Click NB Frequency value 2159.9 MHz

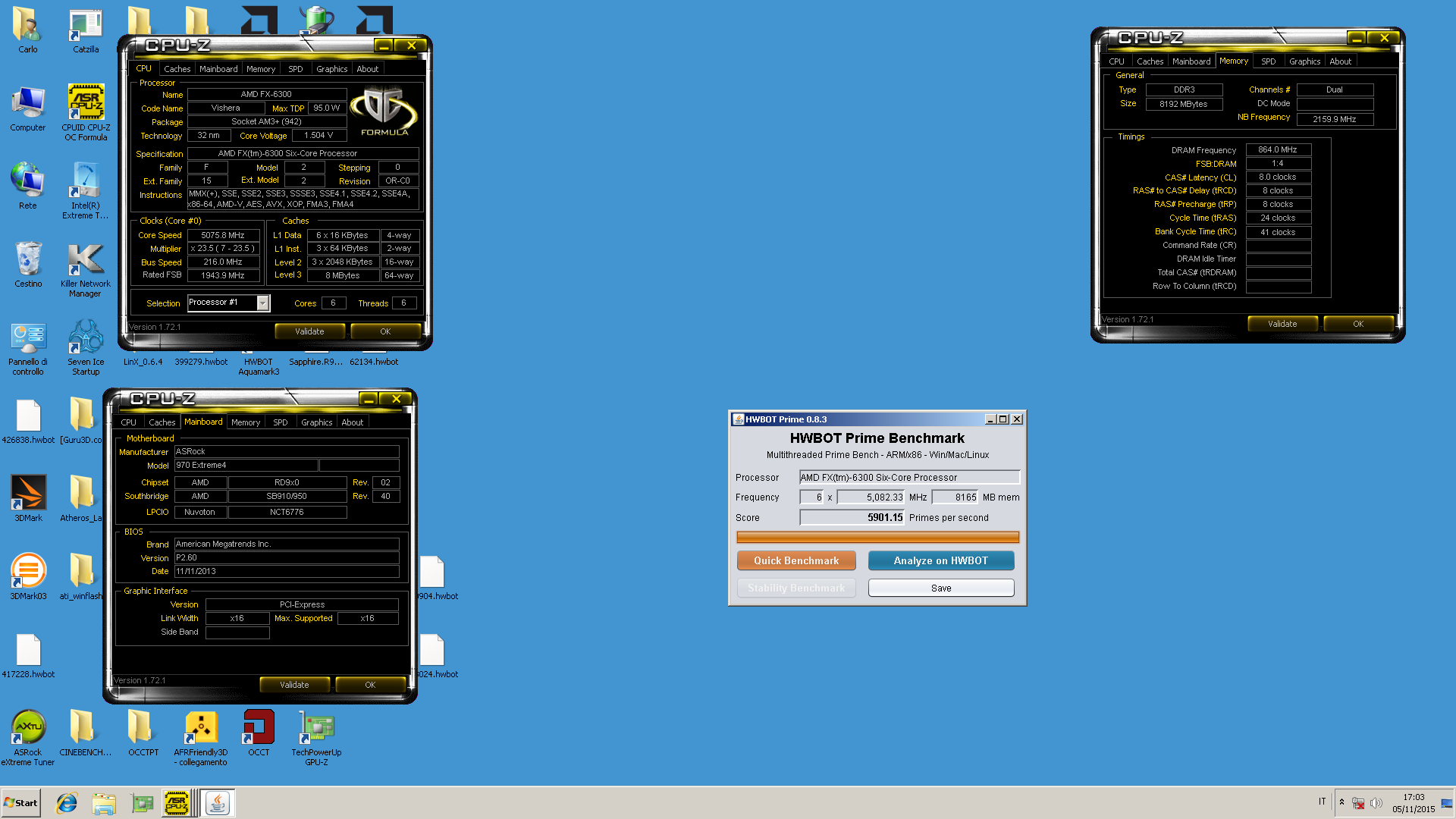1335,119
